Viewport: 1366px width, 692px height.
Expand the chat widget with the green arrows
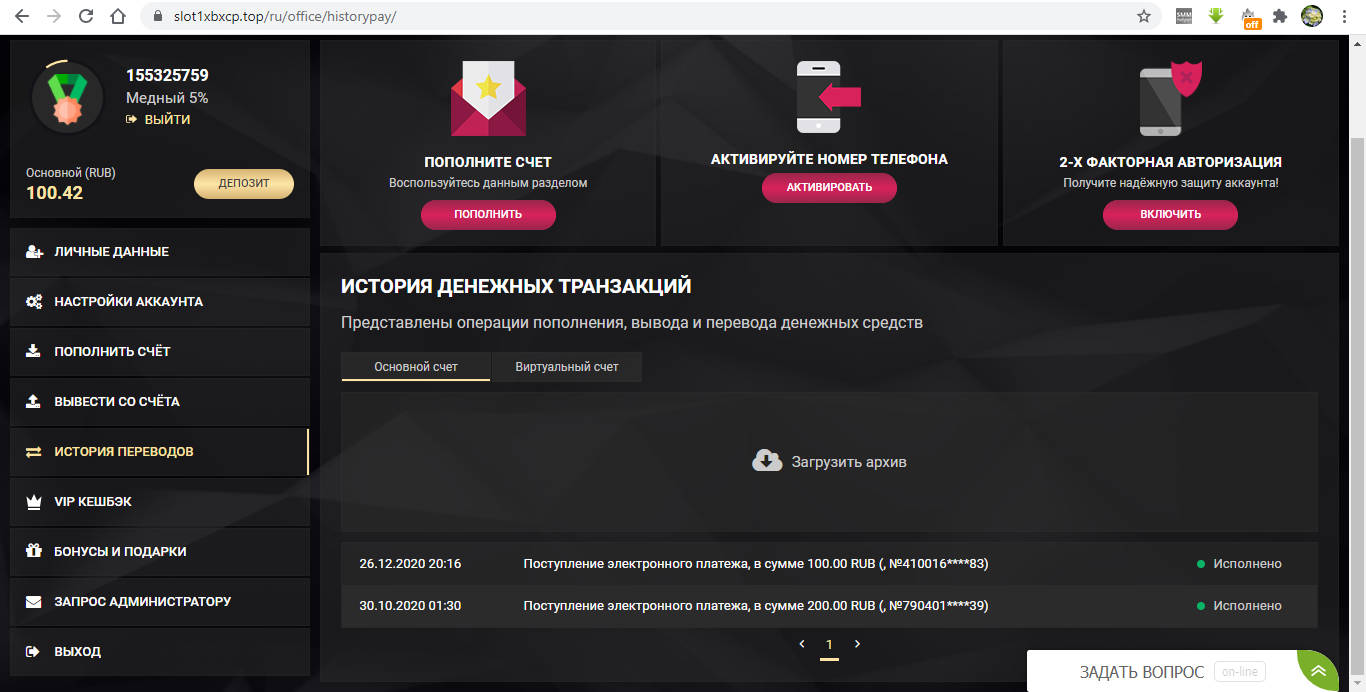point(1319,671)
